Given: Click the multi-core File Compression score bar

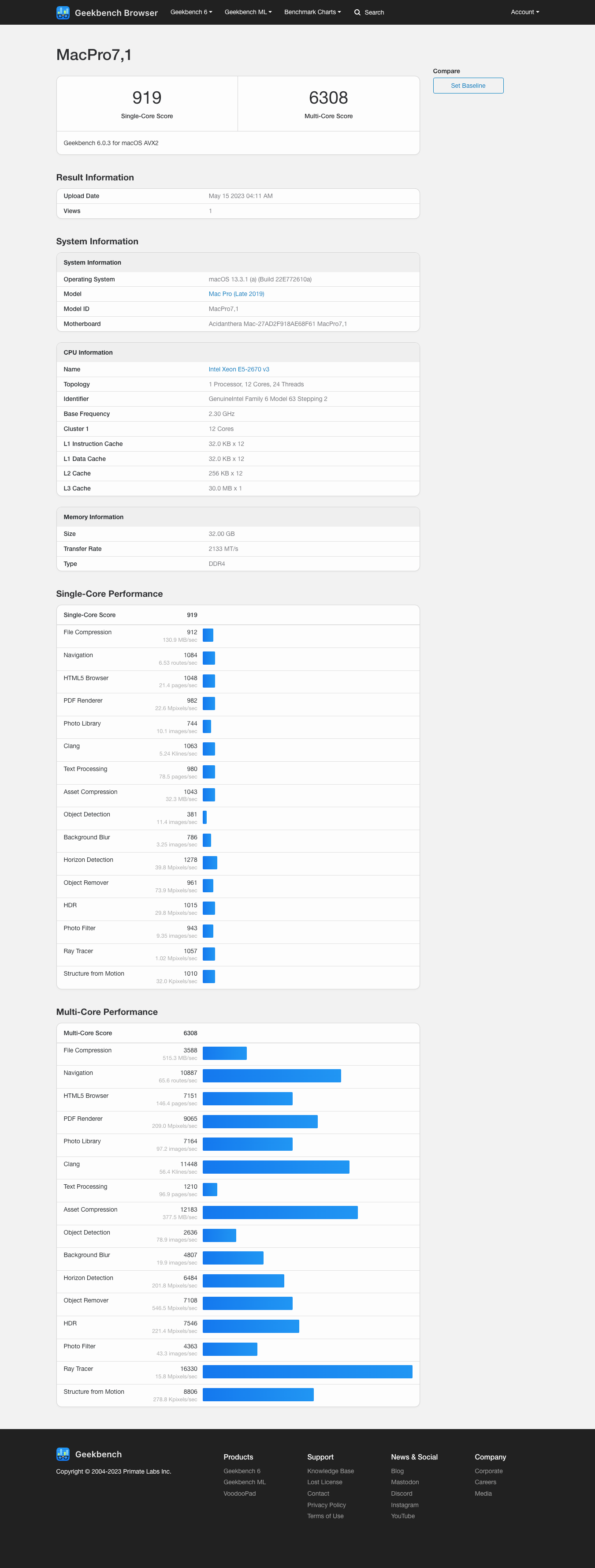Looking at the screenshot, I should point(224,1053).
